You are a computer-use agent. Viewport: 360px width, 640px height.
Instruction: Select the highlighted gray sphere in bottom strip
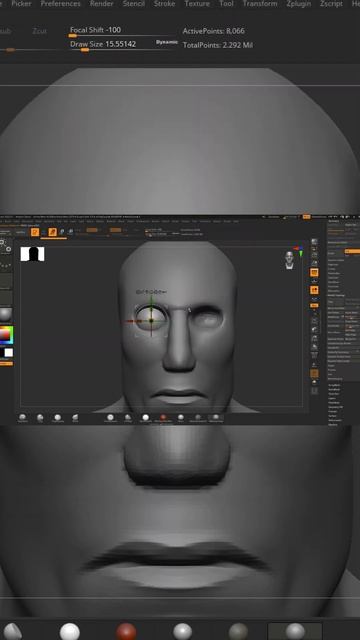click(x=295, y=631)
